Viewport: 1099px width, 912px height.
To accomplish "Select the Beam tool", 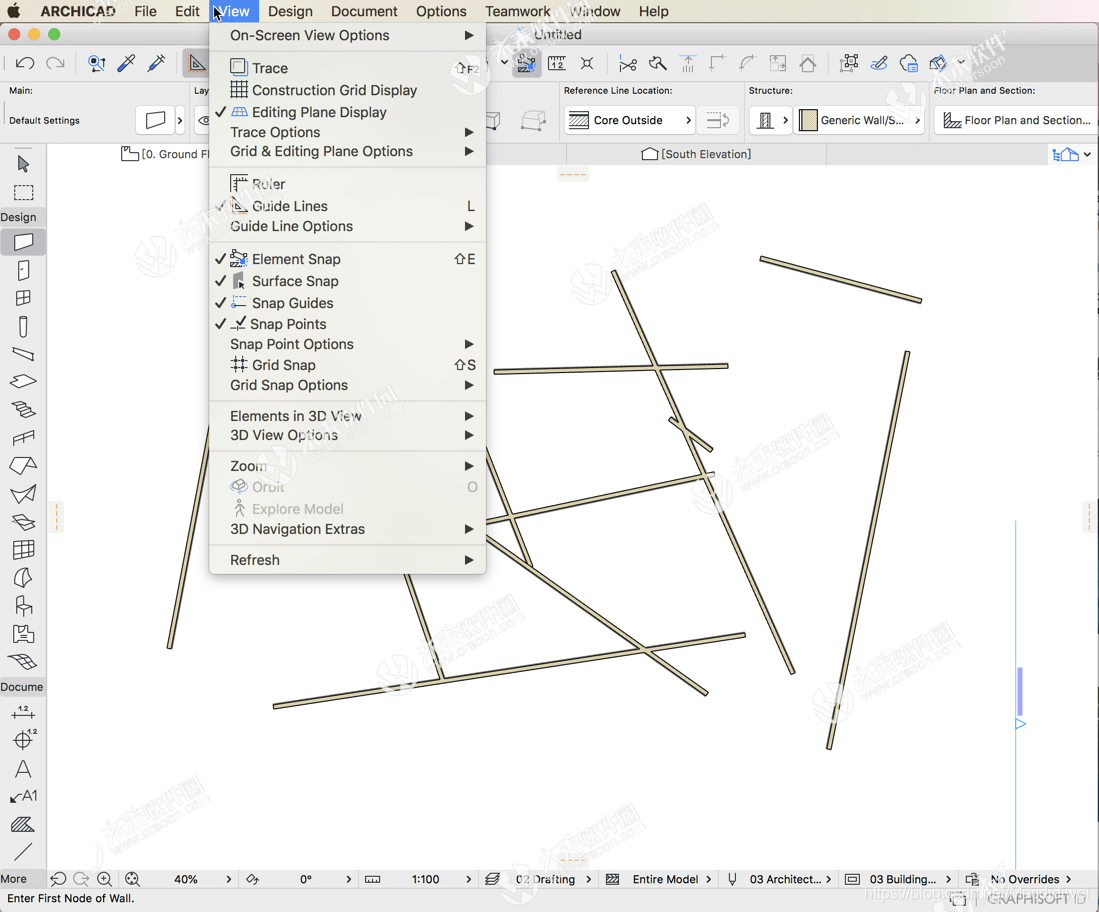I will click(x=23, y=354).
